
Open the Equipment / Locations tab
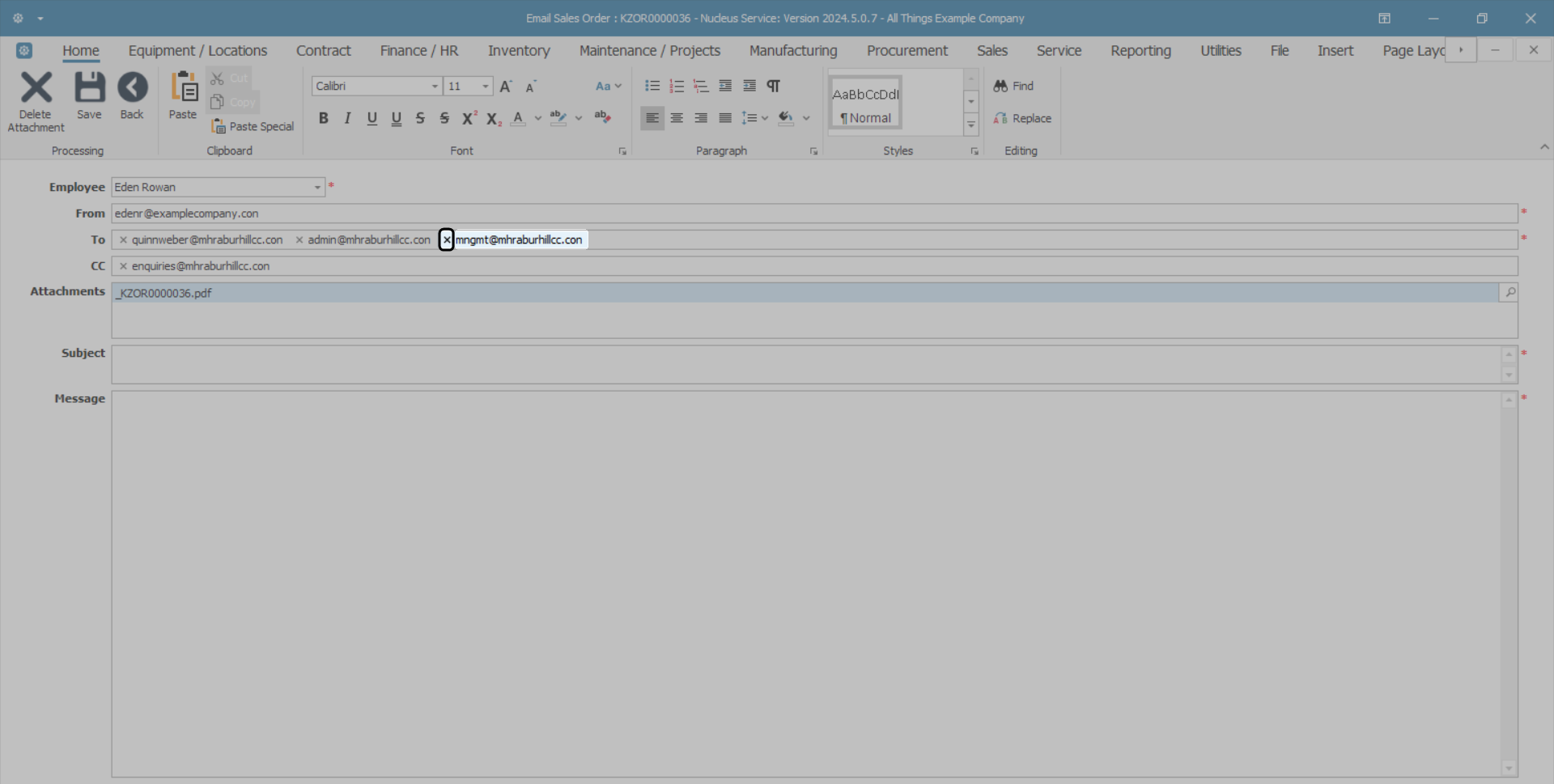coord(197,50)
